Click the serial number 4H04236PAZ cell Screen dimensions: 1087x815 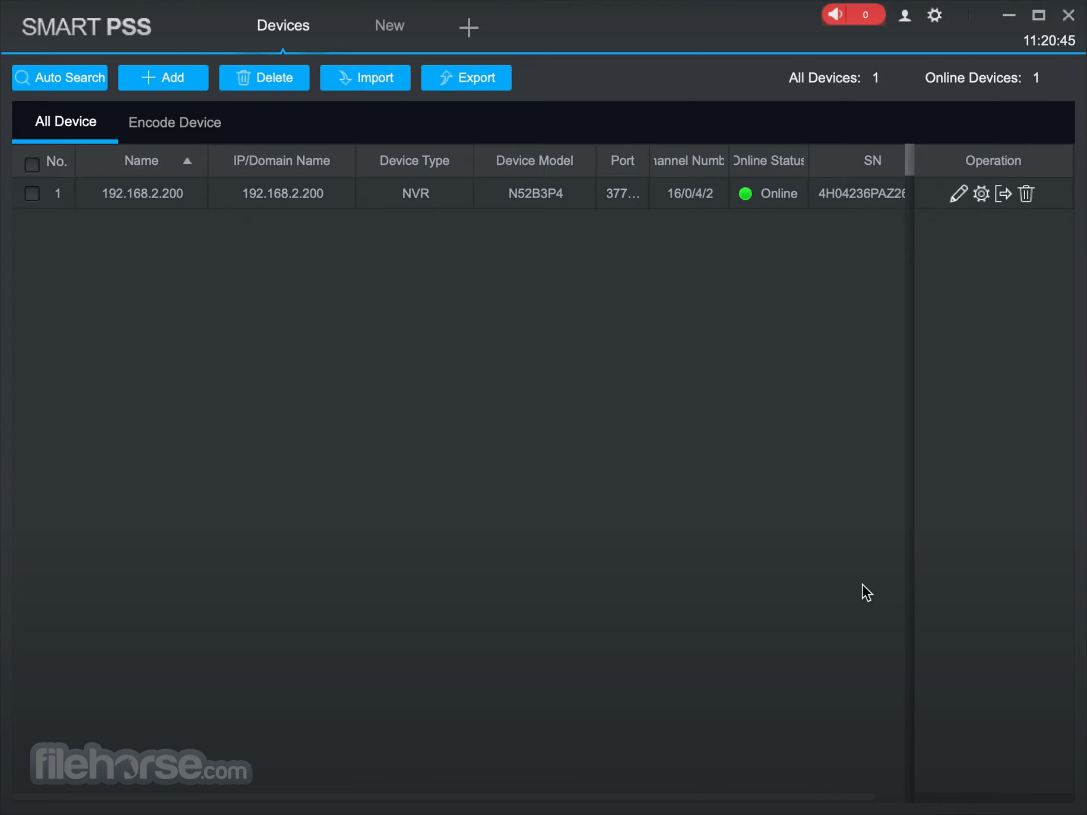pyautogui.click(x=858, y=193)
